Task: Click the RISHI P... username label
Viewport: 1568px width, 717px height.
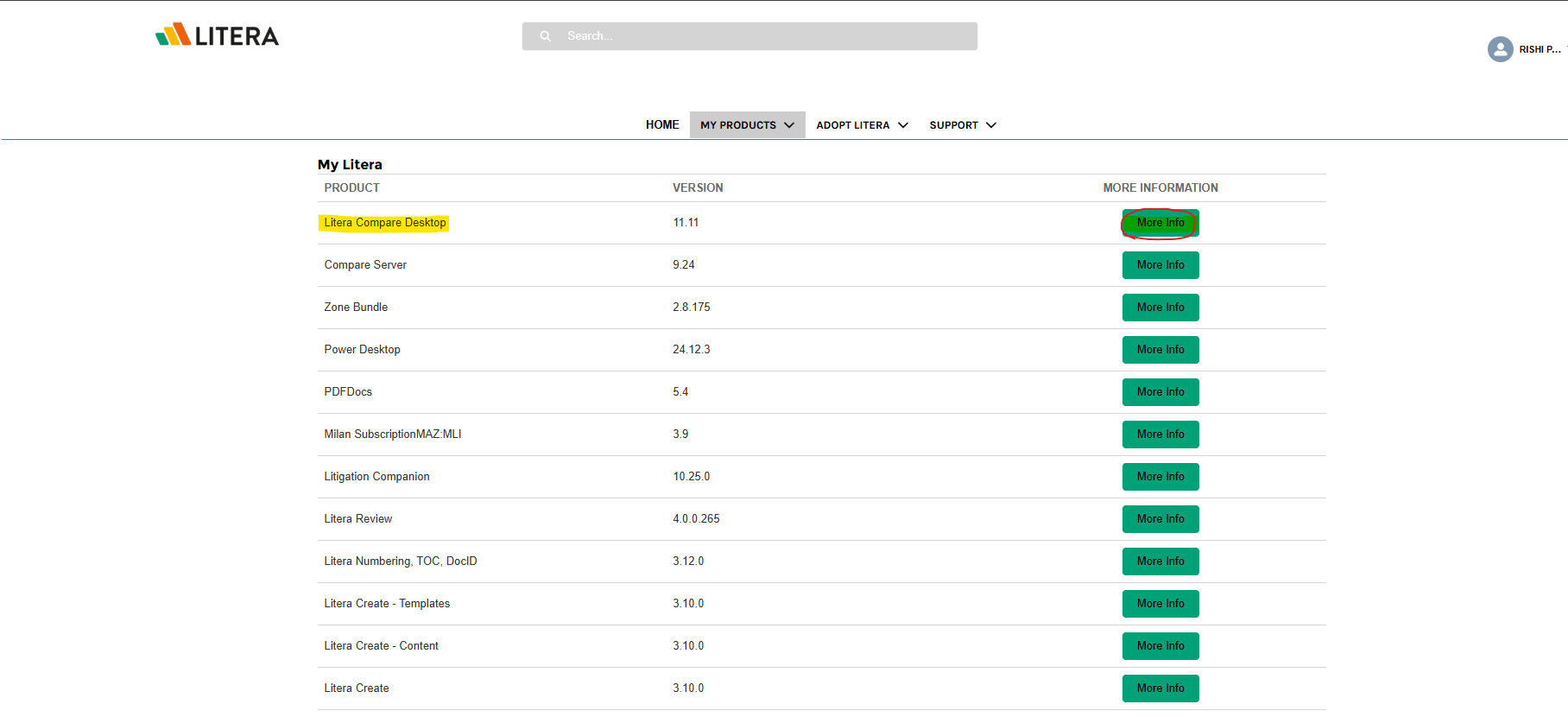Action: [x=1540, y=50]
